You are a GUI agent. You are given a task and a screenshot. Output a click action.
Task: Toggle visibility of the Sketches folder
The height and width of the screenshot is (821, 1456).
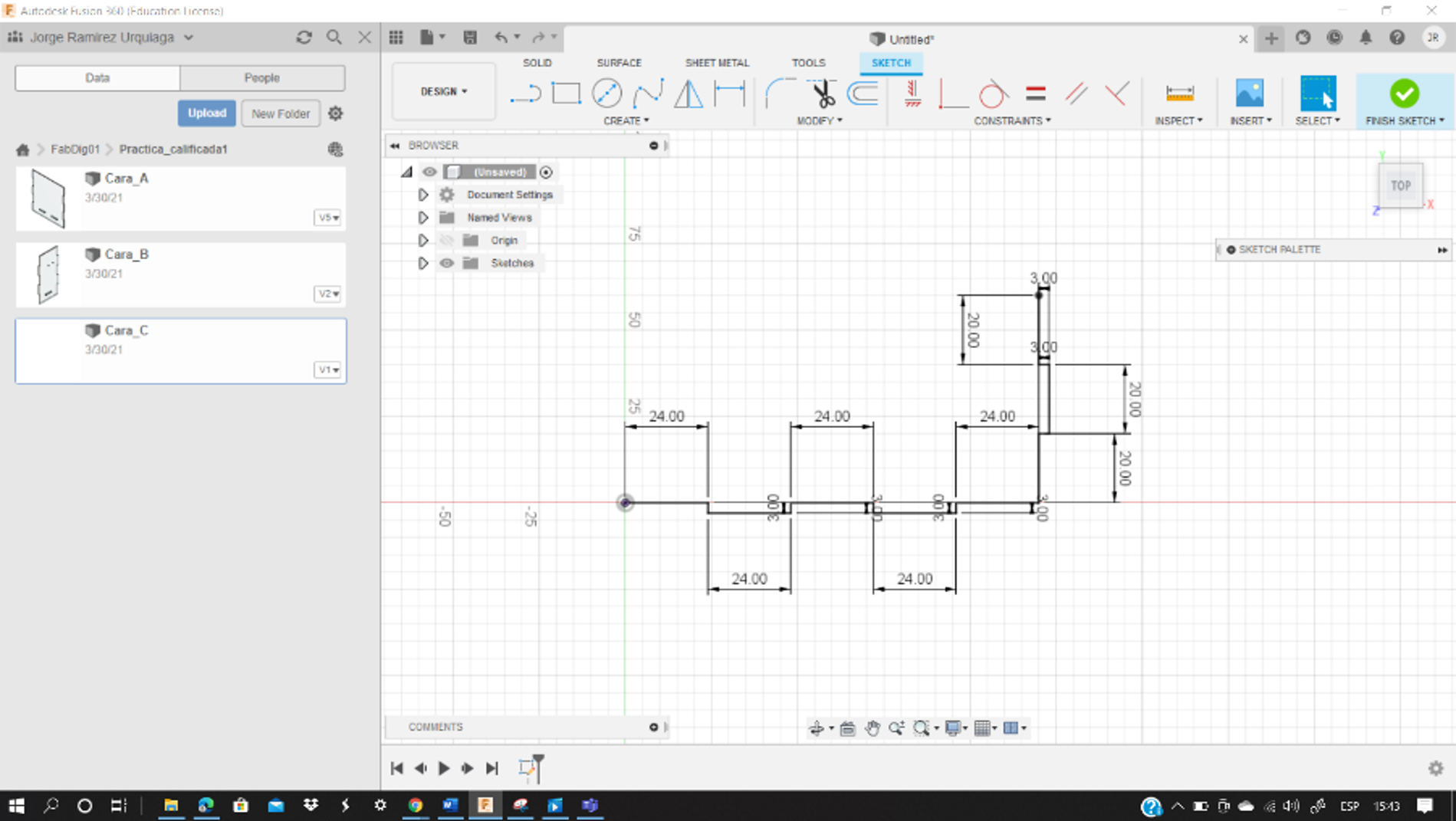tap(446, 263)
